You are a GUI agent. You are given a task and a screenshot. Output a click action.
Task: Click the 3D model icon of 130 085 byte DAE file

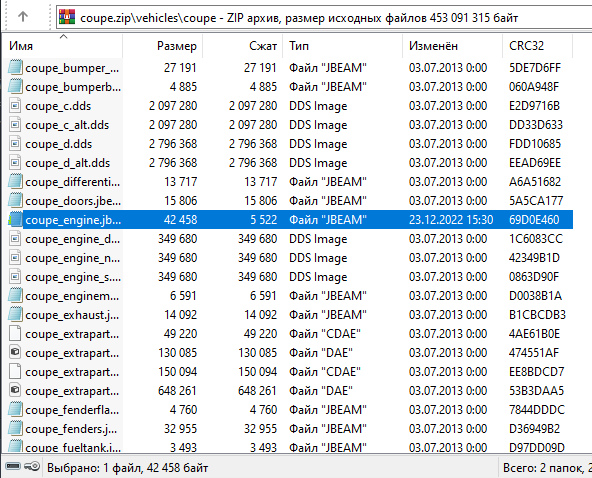pyautogui.click(x=15, y=353)
